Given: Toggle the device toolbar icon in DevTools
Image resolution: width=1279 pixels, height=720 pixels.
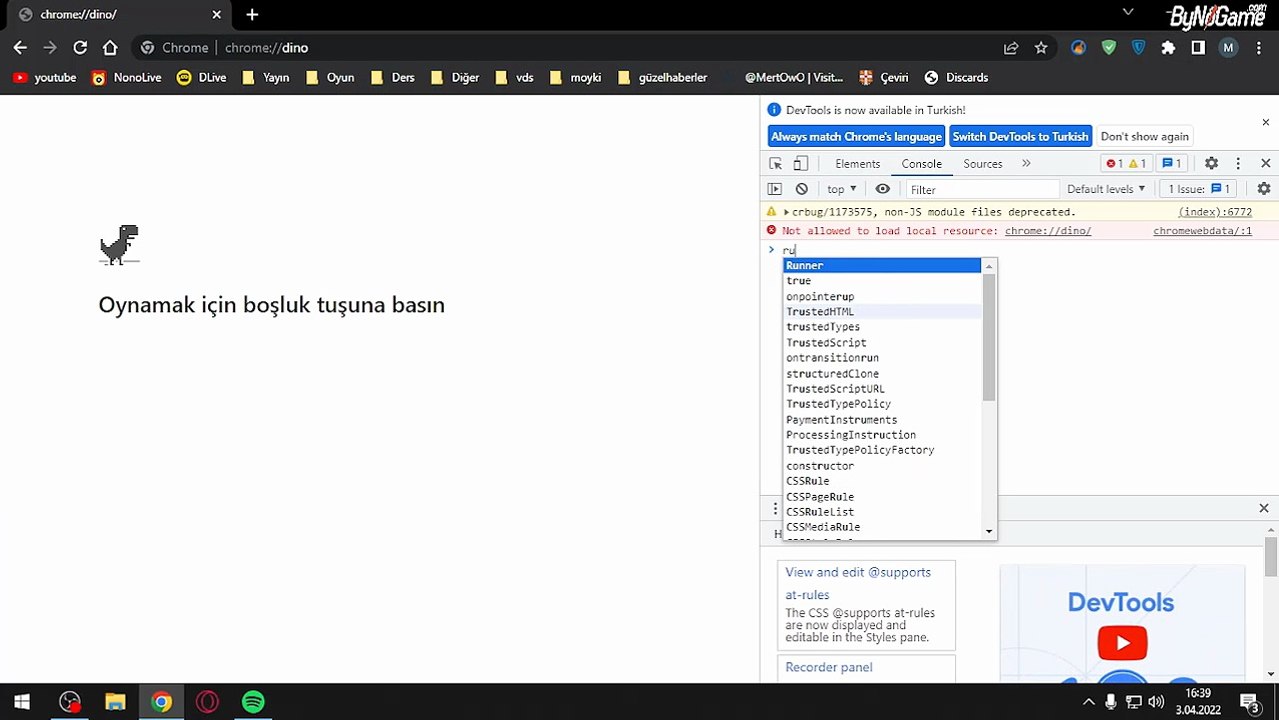Looking at the screenshot, I should 800,163.
